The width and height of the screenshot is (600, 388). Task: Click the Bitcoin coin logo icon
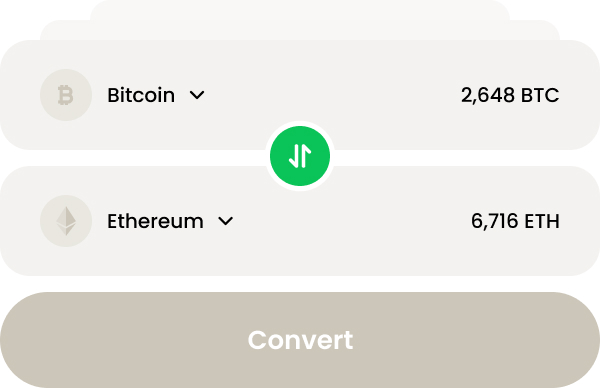pyautogui.click(x=66, y=95)
